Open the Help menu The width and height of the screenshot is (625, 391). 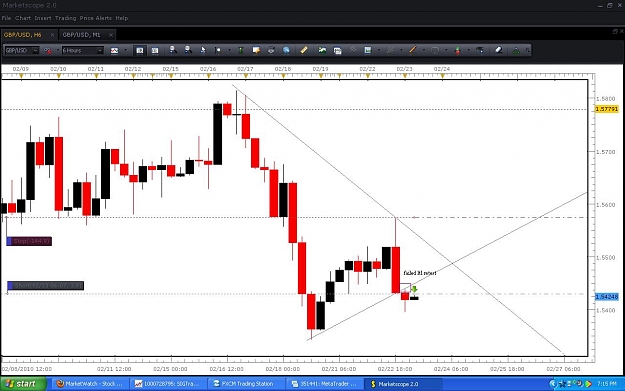pos(122,18)
